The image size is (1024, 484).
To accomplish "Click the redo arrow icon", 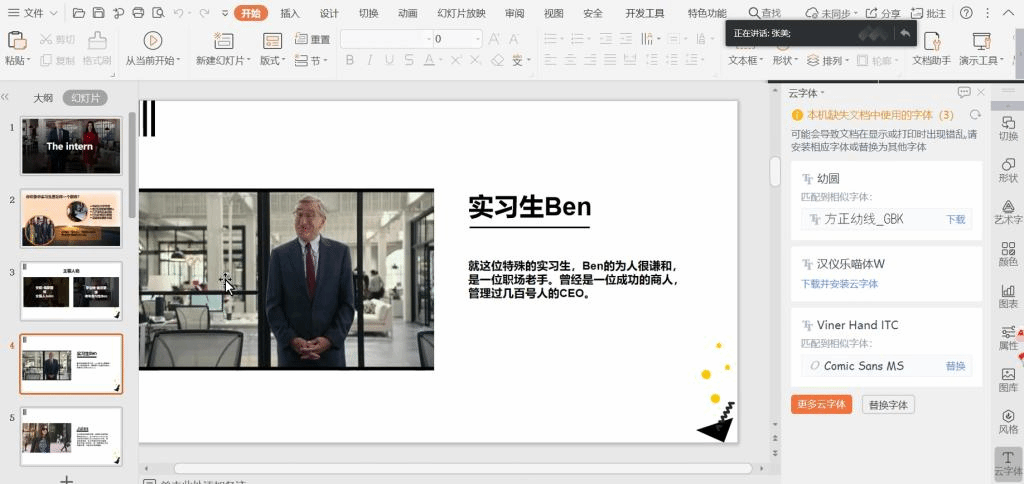I will click(x=204, y=13).
